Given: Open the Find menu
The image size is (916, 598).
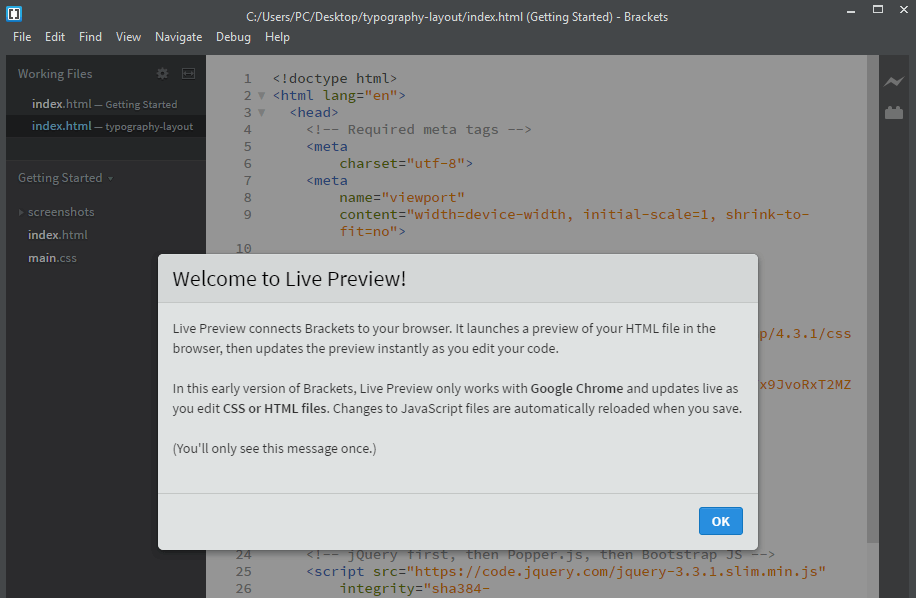Looking at the screenshot, I should click(91, 37).
